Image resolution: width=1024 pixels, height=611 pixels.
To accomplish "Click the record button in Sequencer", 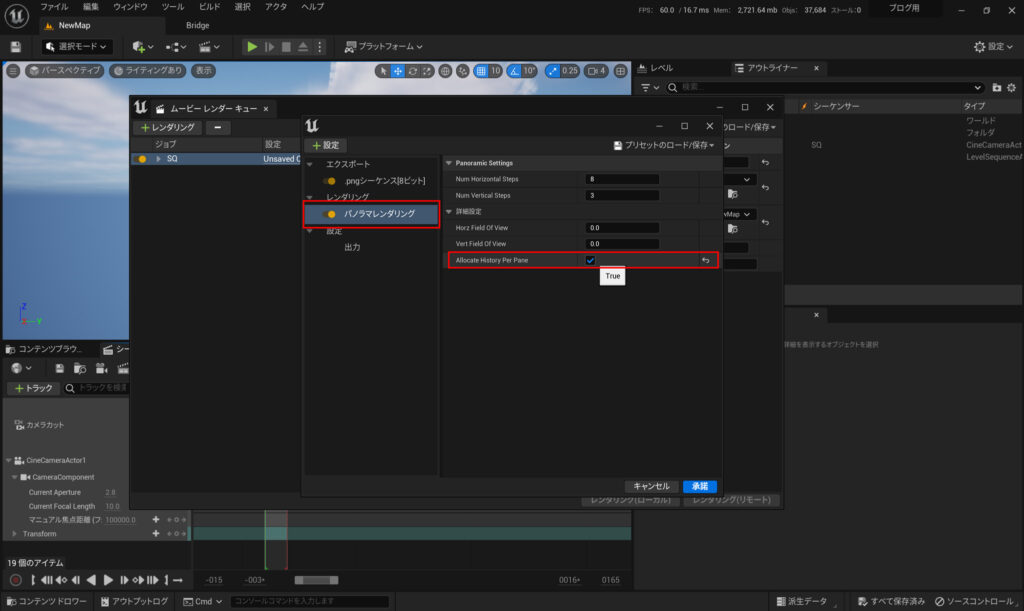I will tap(15, 580).
